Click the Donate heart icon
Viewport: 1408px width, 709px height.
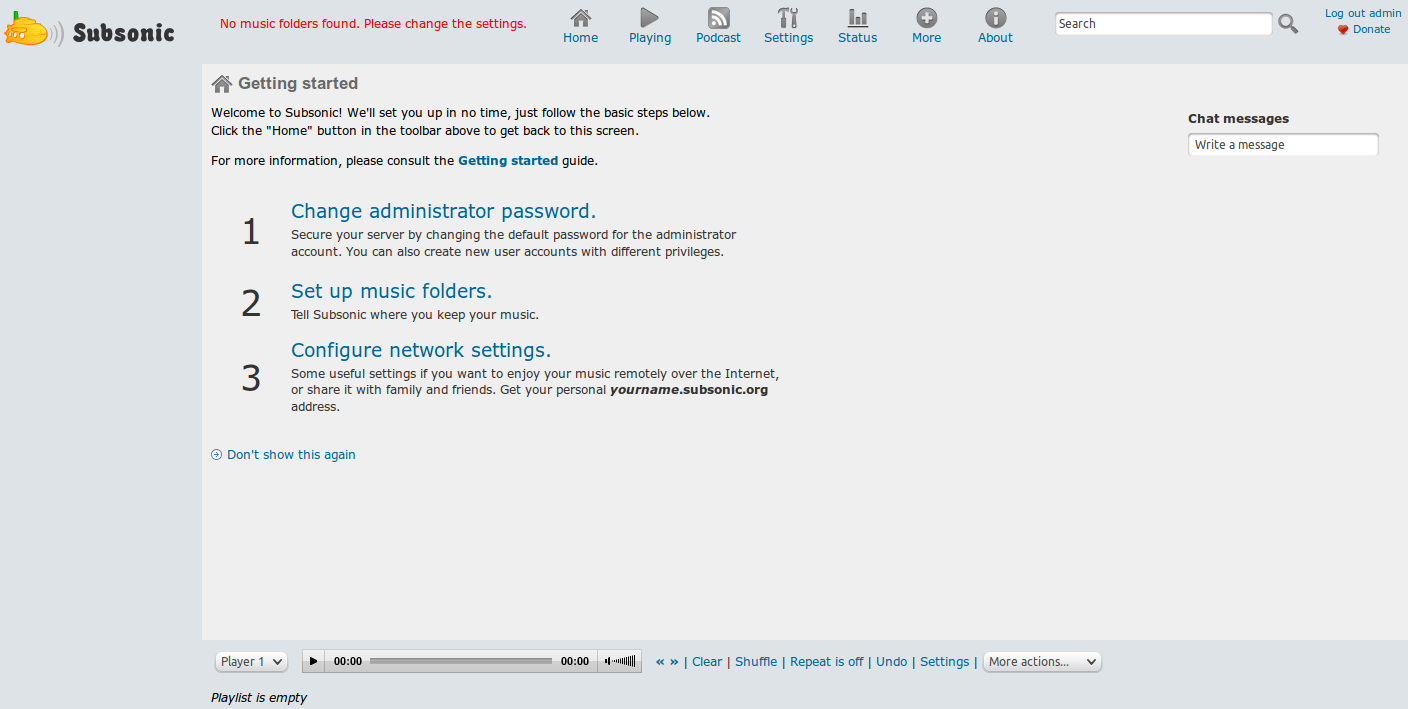tap(1343, 30)
